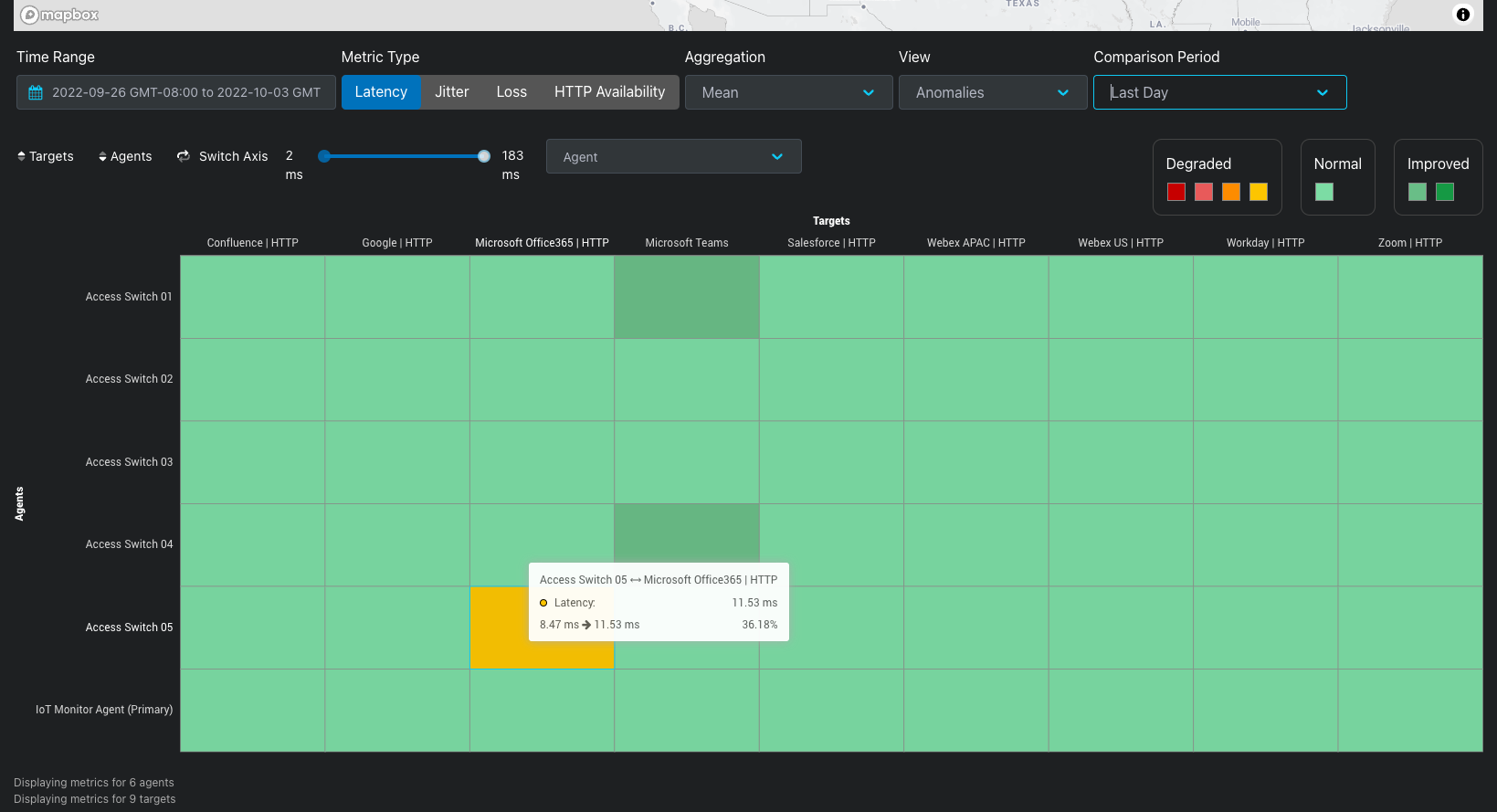Click the Confluence | HTTP column header

pyautogui.click(x=253, y=243)
